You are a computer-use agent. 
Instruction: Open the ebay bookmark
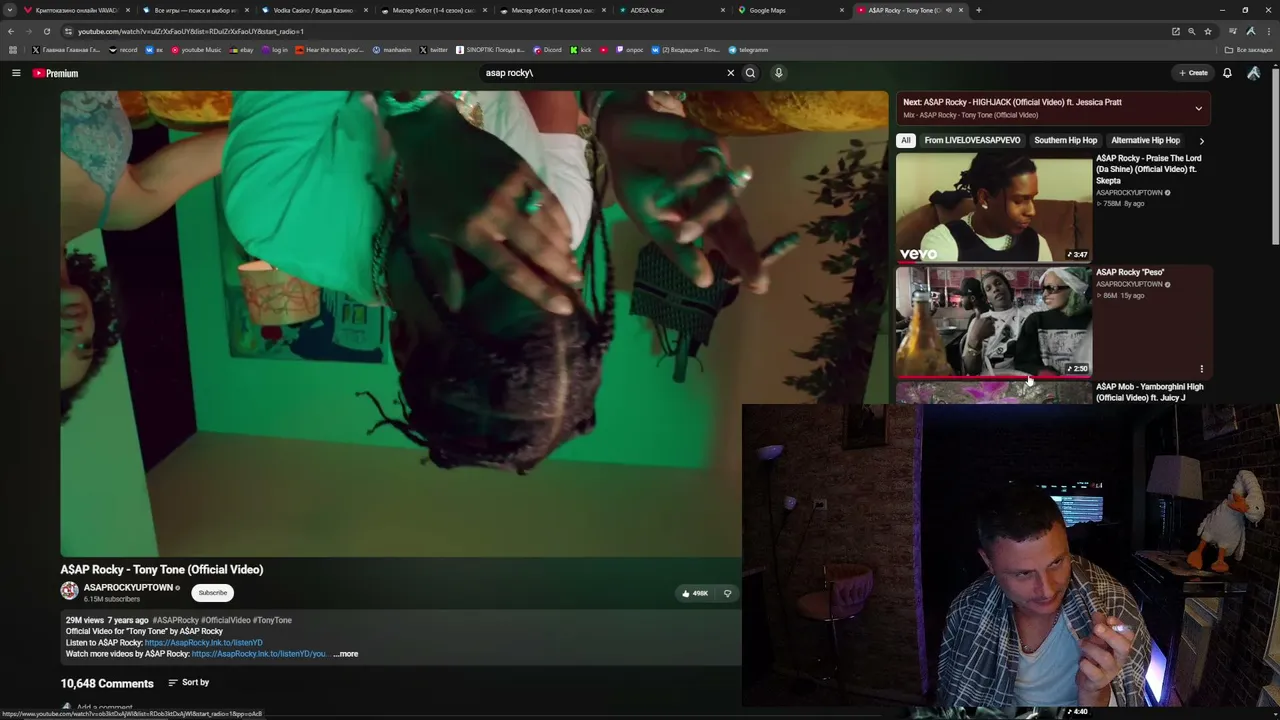(242, 50)
